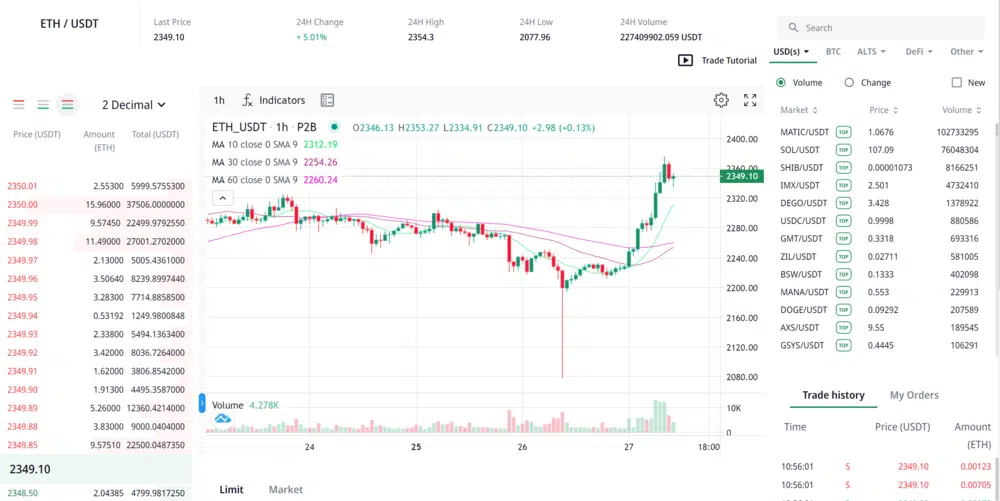Switch to the My Orders tab
The image size is (1000, 501).
tap(914, 395)
